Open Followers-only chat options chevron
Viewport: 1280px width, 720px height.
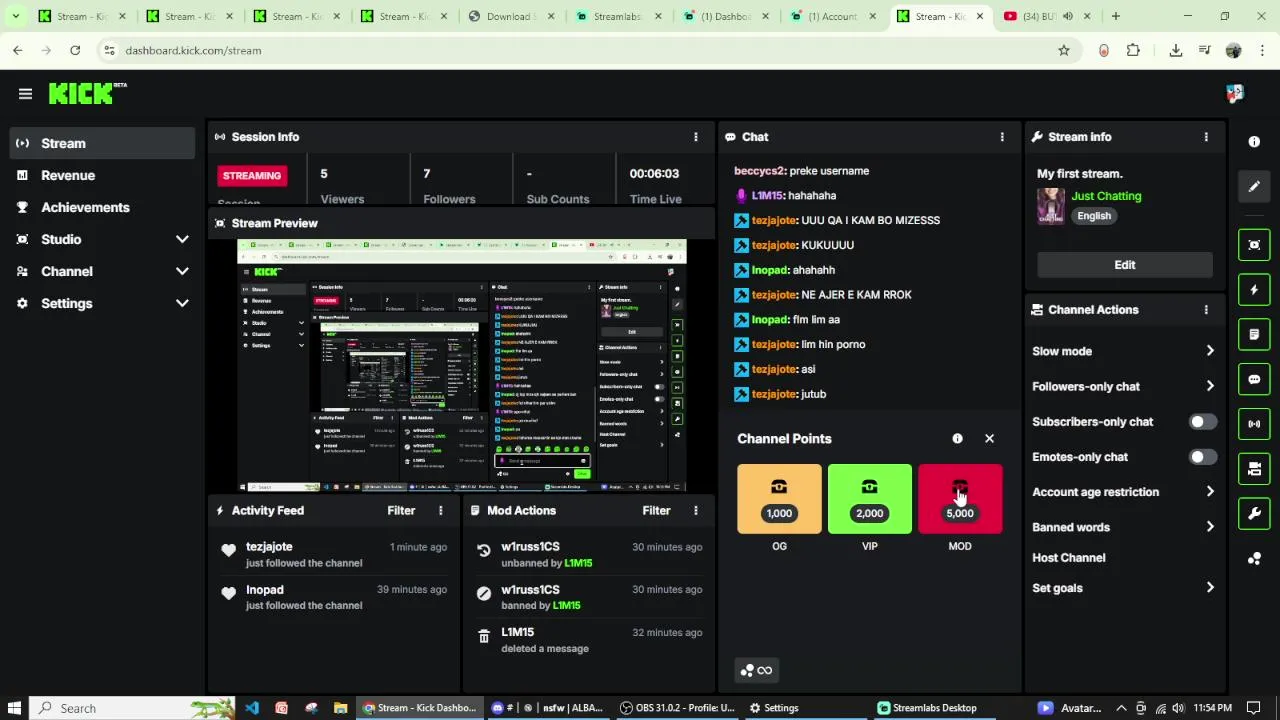(x=1210, y=386)
